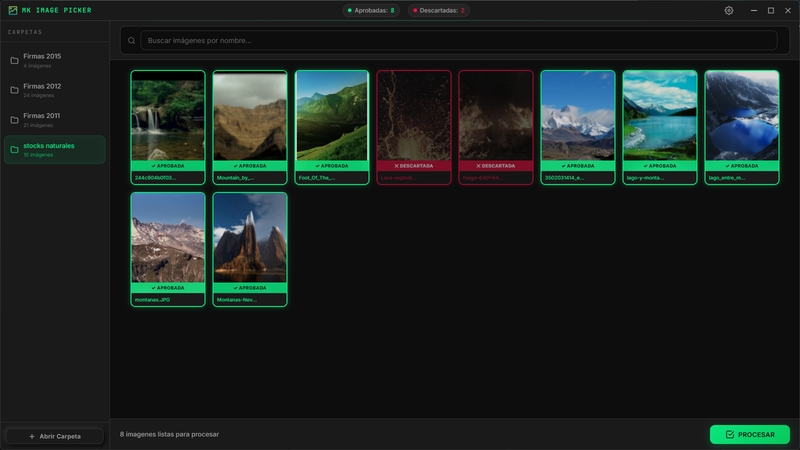Click the Descartadas: 2 counter badge

pyautogui.click(x=439, y=10)
